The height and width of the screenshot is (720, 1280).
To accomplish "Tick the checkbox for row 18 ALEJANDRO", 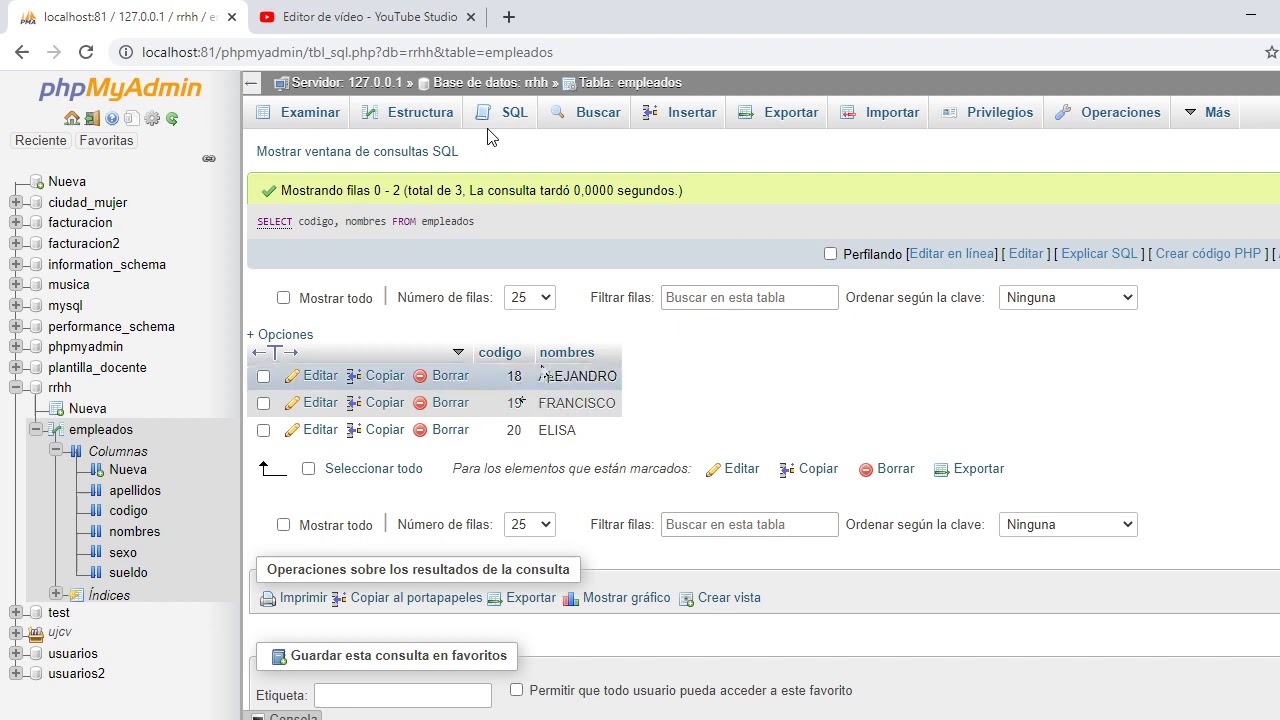I will 263,377.
